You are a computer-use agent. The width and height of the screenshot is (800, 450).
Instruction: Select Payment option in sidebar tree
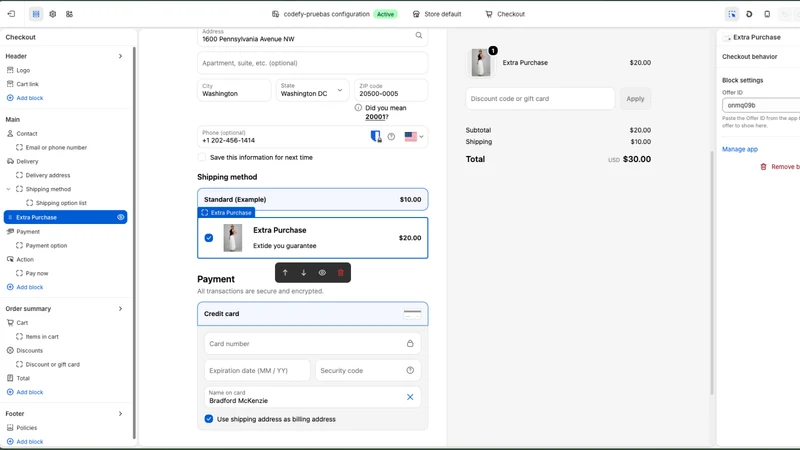[x=46, y=245]
